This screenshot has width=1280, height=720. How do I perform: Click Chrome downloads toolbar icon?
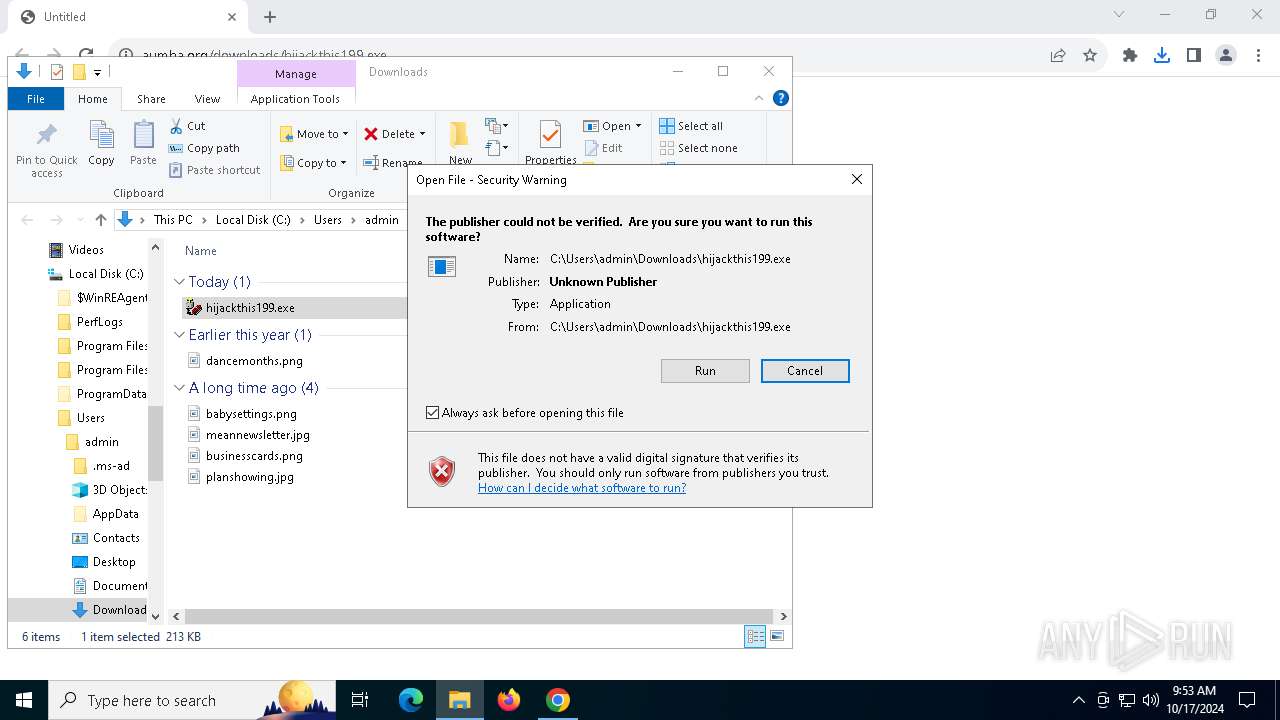coord(1162,56)
